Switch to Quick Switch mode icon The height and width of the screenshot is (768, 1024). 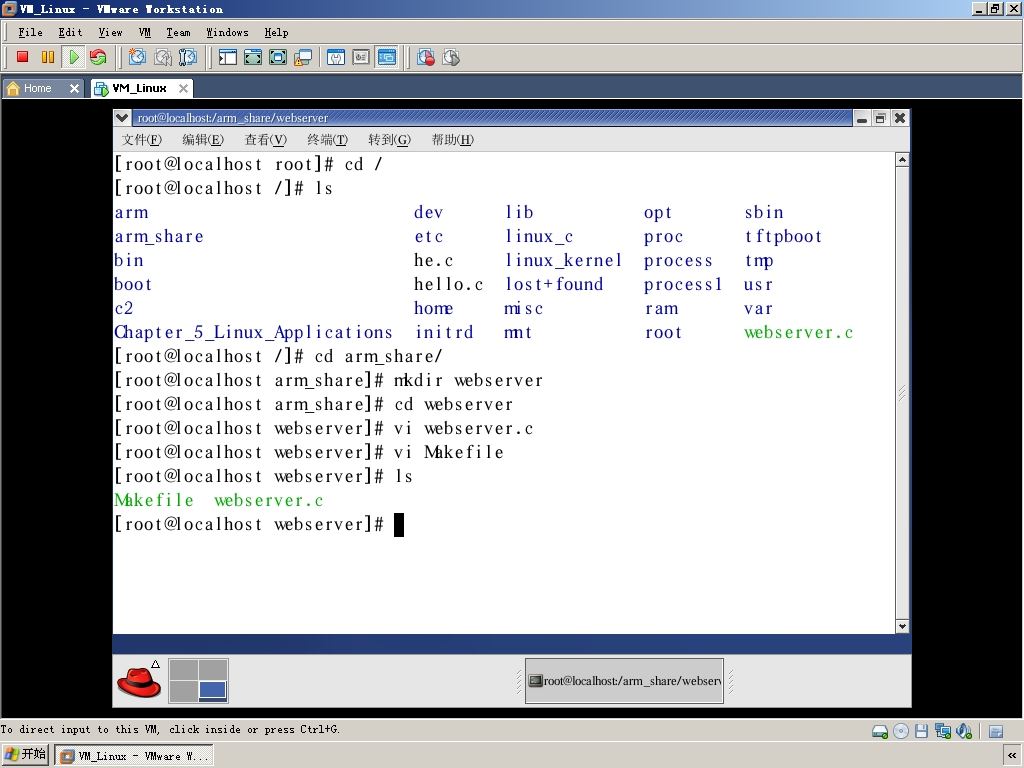coord(253,57)
